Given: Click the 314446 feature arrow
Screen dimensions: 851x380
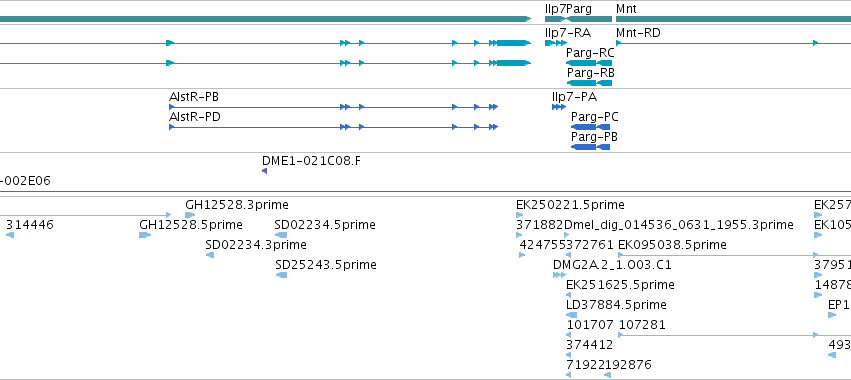Looking at the screenshot, I should tap(10, 235).
